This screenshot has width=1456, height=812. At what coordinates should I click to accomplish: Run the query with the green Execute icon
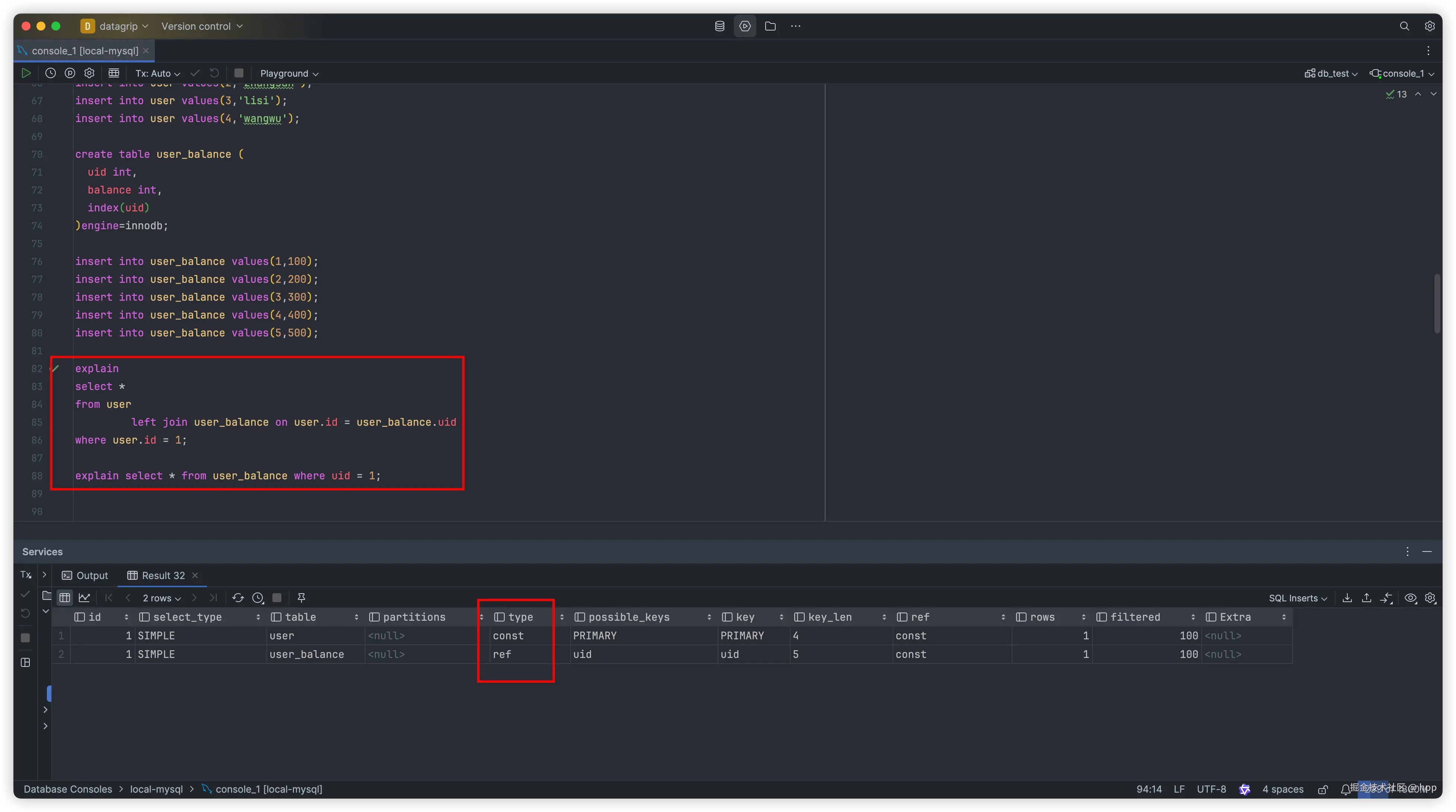coord(26,73)
